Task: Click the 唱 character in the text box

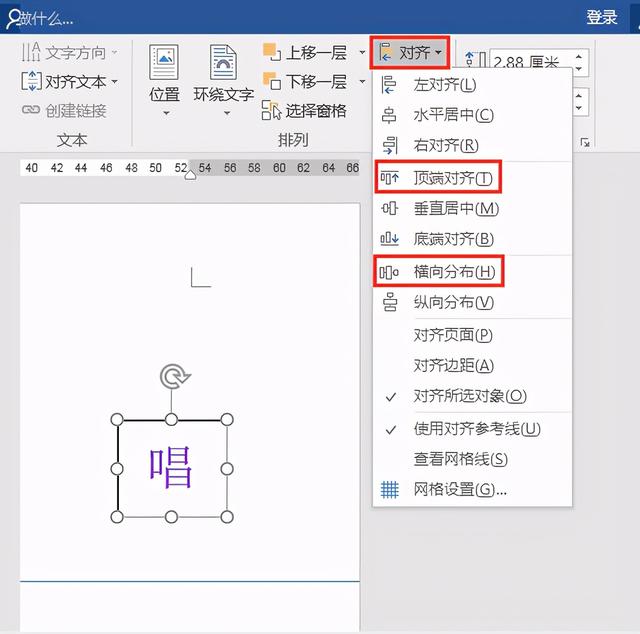Action: [x=171, y=467]
